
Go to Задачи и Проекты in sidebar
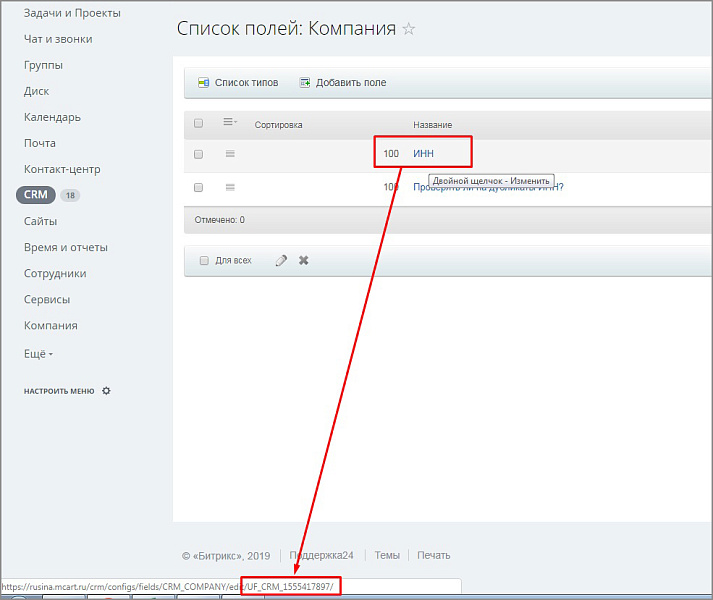coord(72,13)
